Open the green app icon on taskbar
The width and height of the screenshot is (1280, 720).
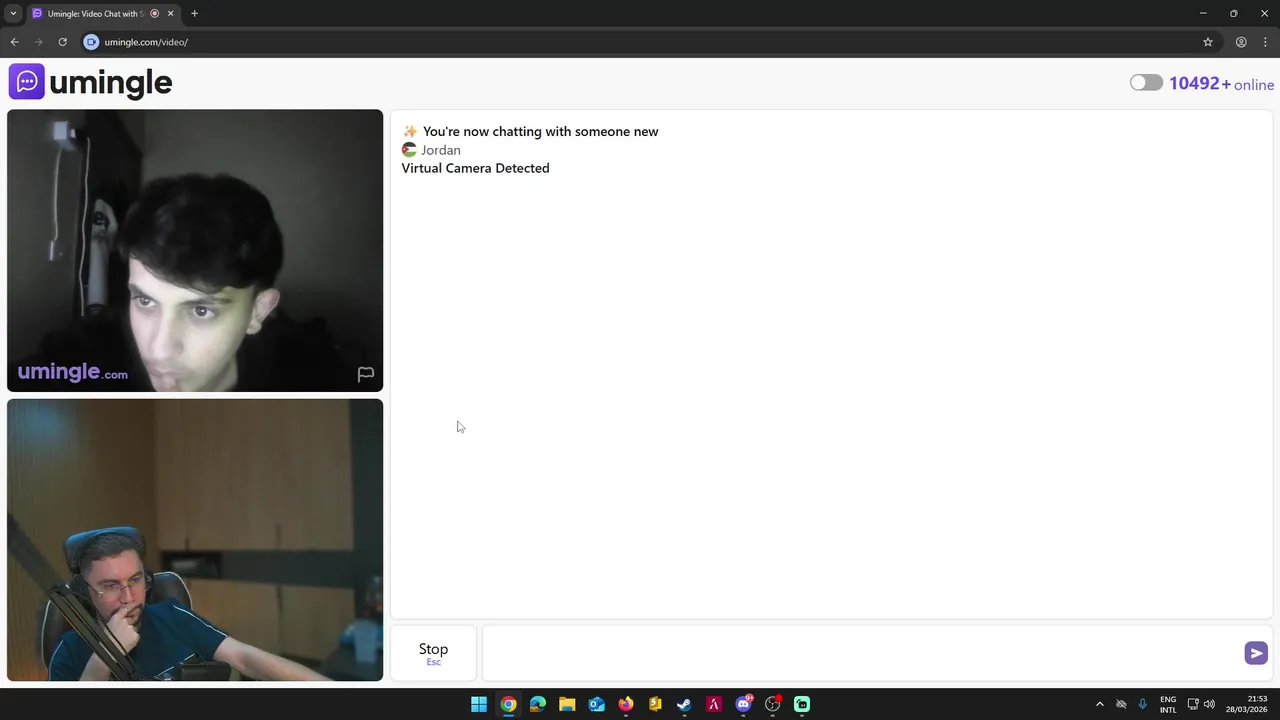pos(802,704)
